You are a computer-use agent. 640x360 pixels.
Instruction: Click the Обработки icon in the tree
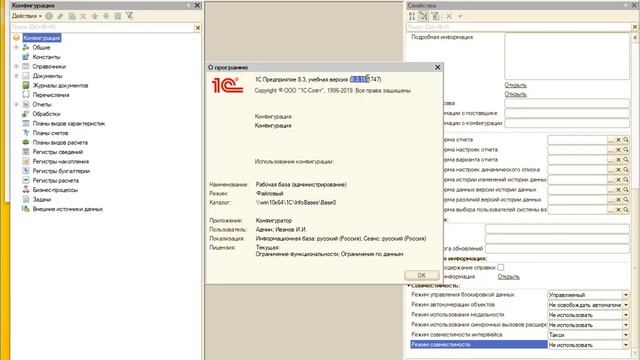coord(26,114)
